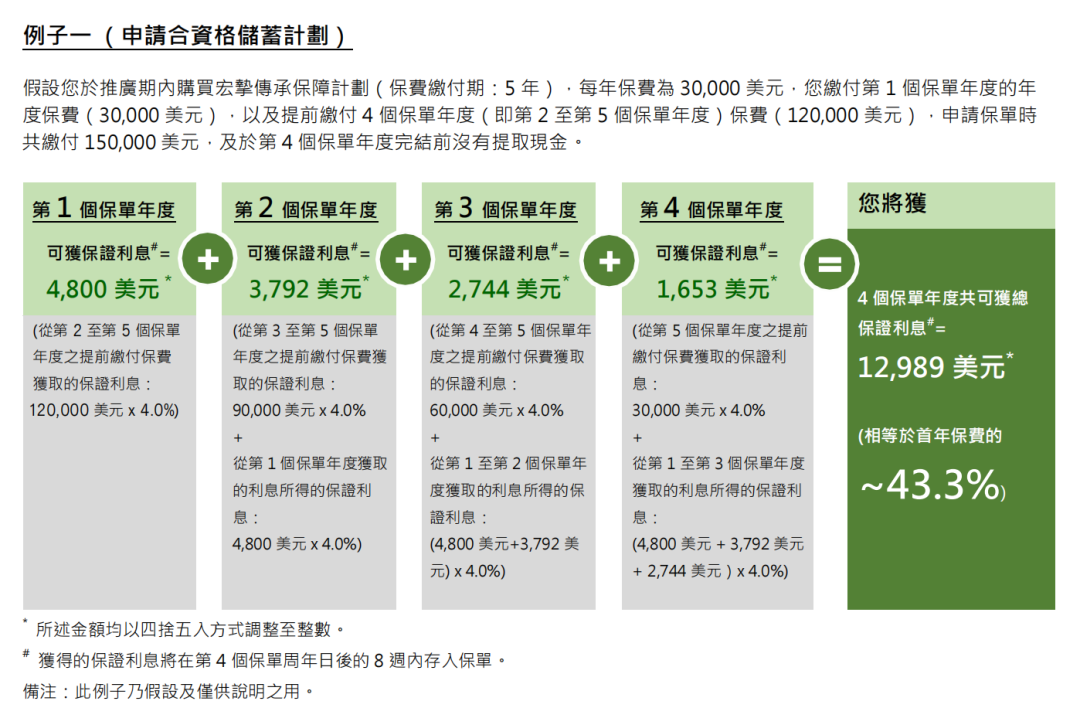Click the text (4,800 美元+3,792 美
Viewport: 1080px width, 718px height.
coord(504,544)
